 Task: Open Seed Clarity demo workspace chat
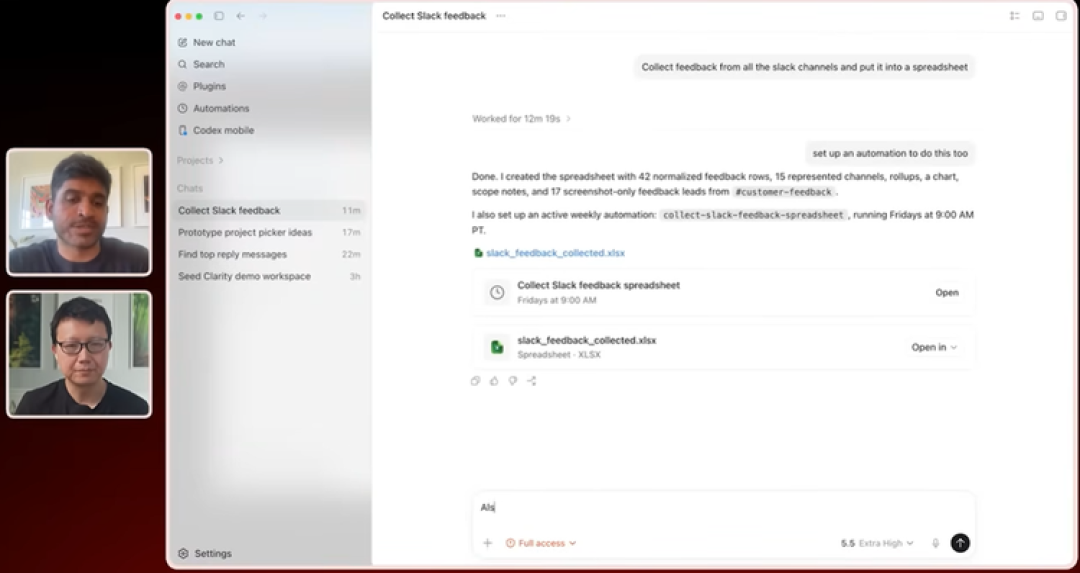point(269,276)
